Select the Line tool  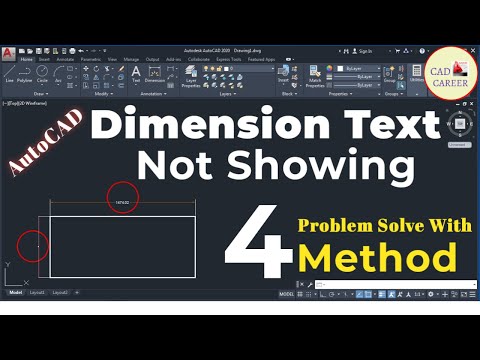(x=9, y=74)
